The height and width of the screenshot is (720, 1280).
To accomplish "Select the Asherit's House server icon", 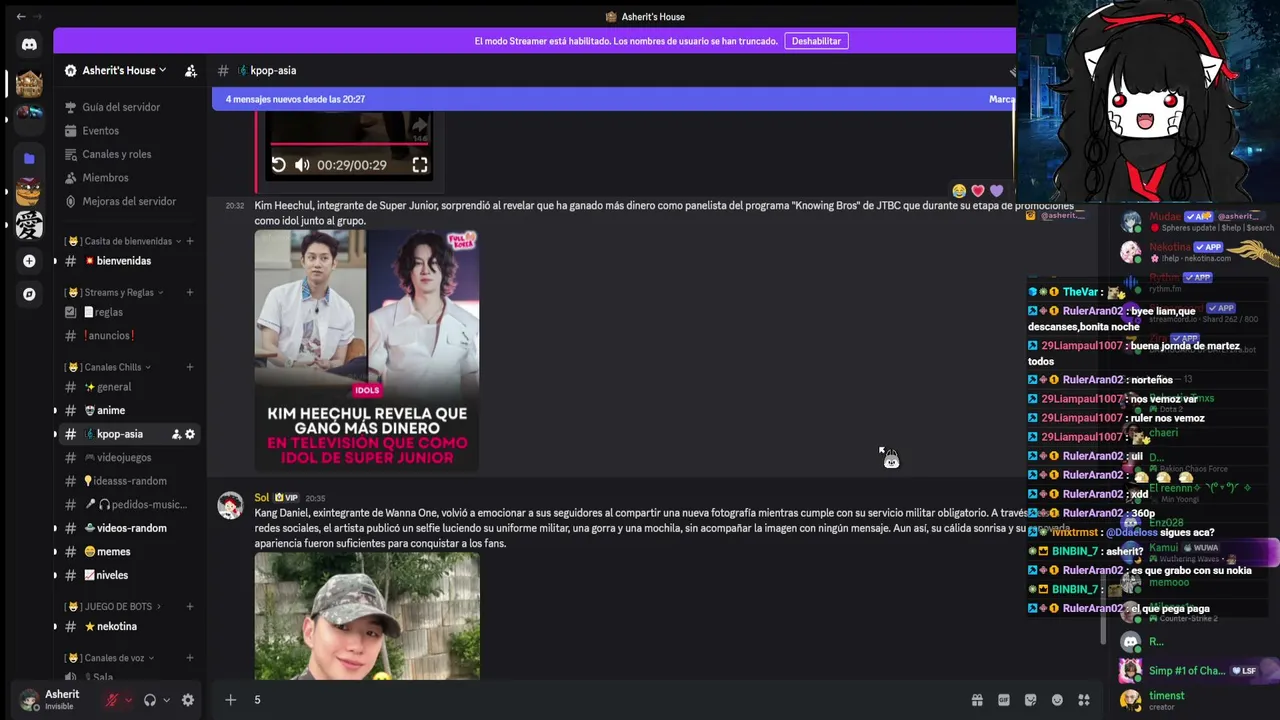I will click(x=29, y=84).
